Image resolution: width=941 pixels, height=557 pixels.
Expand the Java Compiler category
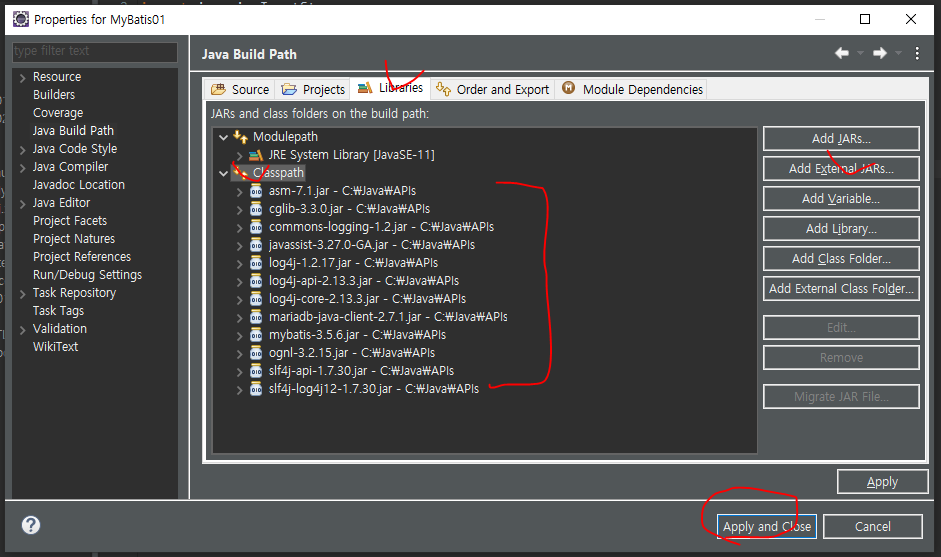tap(22, 167)
